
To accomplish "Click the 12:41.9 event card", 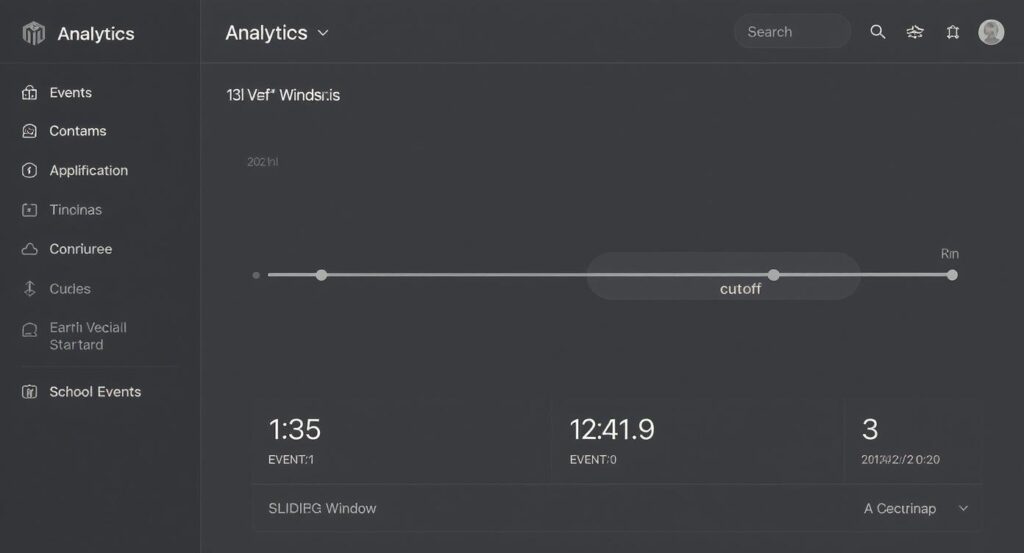I will (697, 441).
